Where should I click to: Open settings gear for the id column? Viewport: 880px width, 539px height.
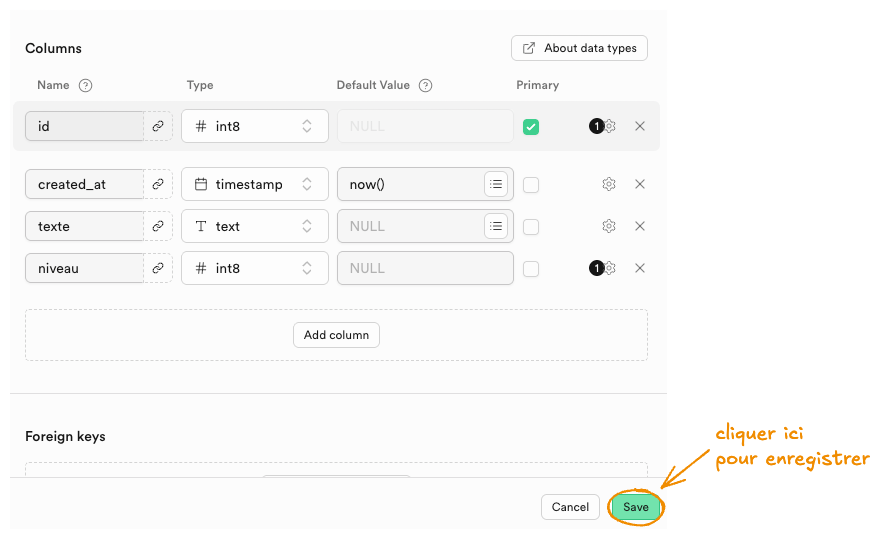tap(610, 126)
